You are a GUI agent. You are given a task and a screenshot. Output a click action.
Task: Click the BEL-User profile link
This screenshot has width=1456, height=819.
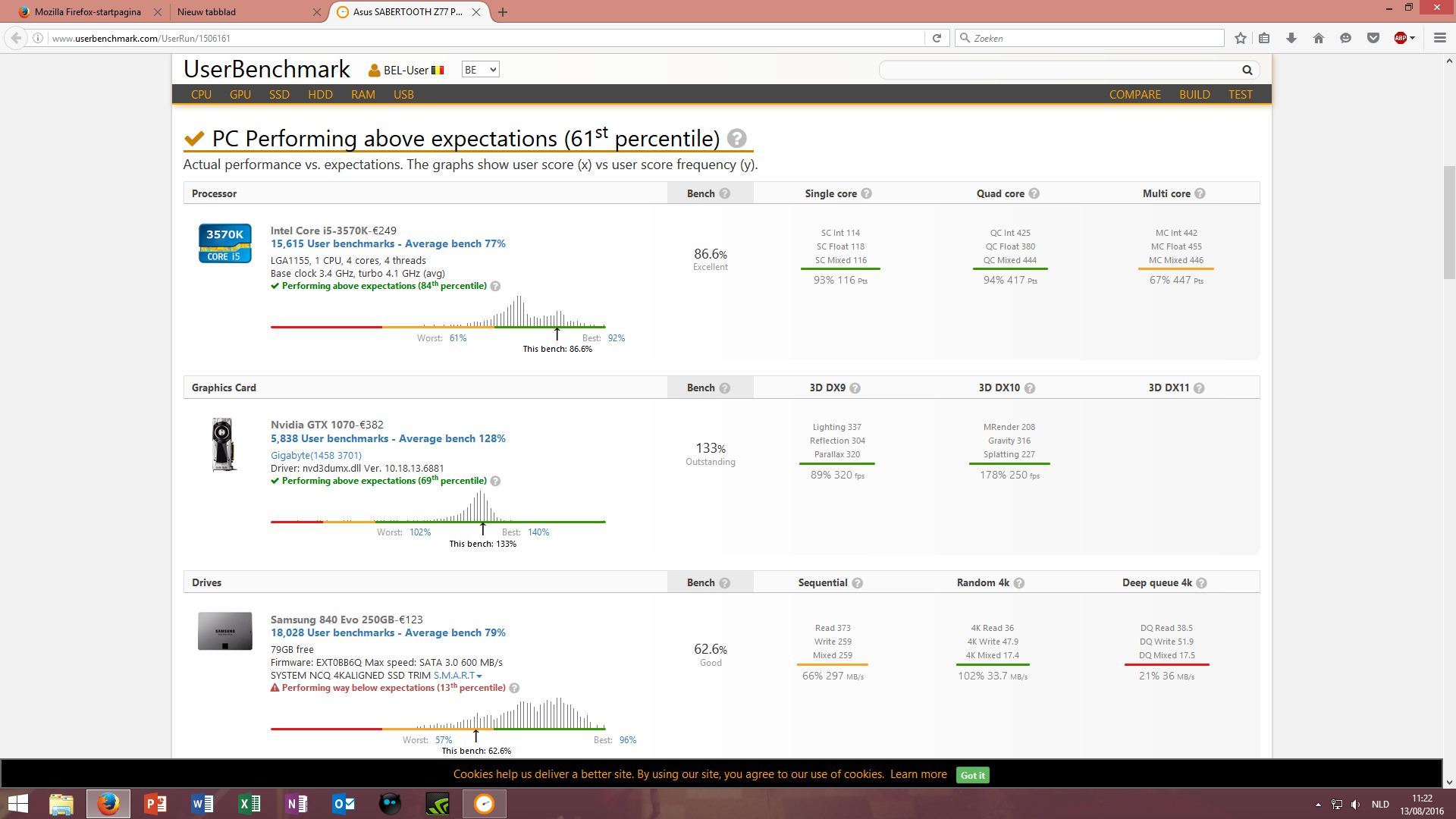[x=406, y=70]
